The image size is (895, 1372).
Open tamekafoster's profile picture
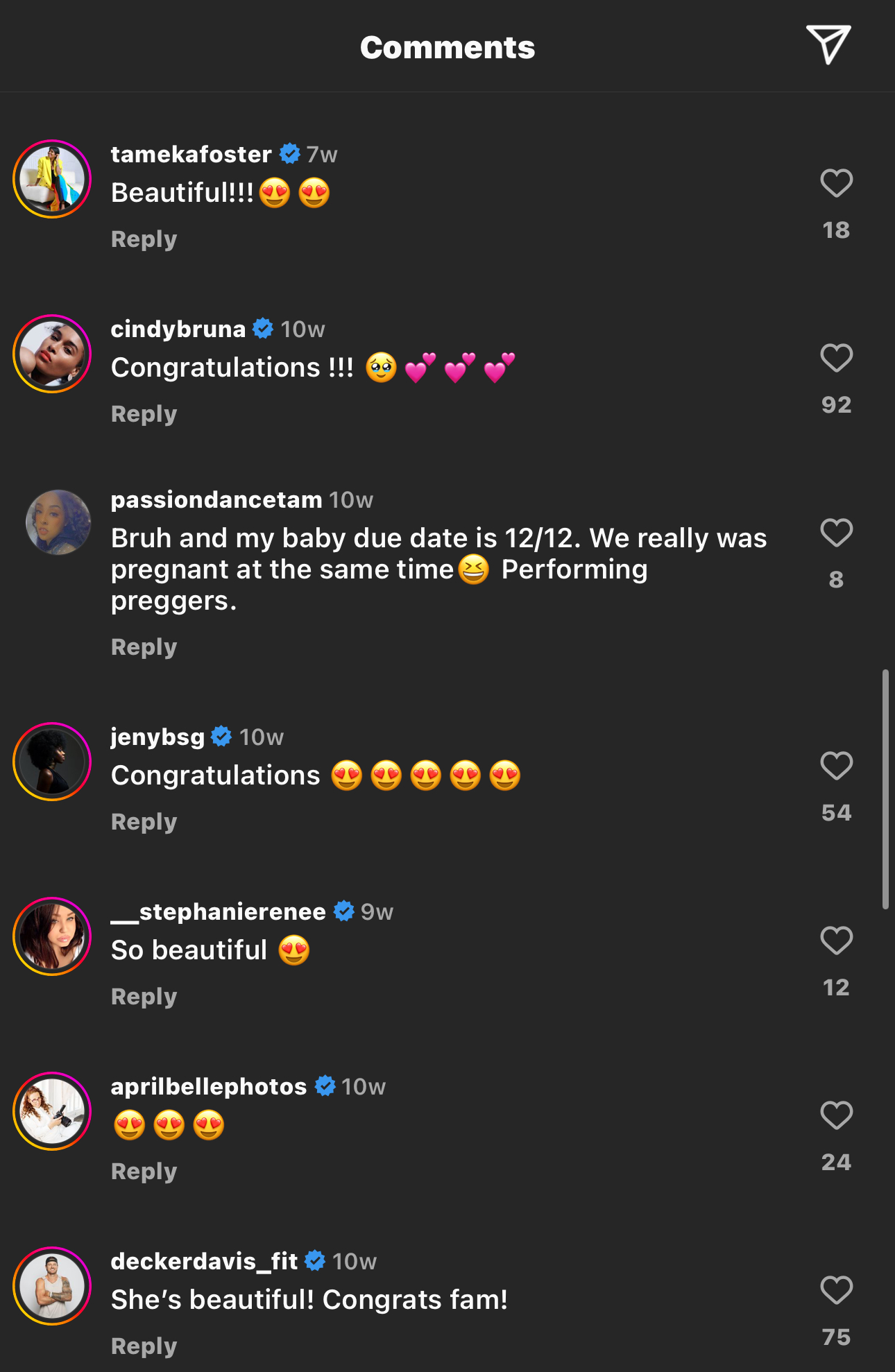pos(52,179)
